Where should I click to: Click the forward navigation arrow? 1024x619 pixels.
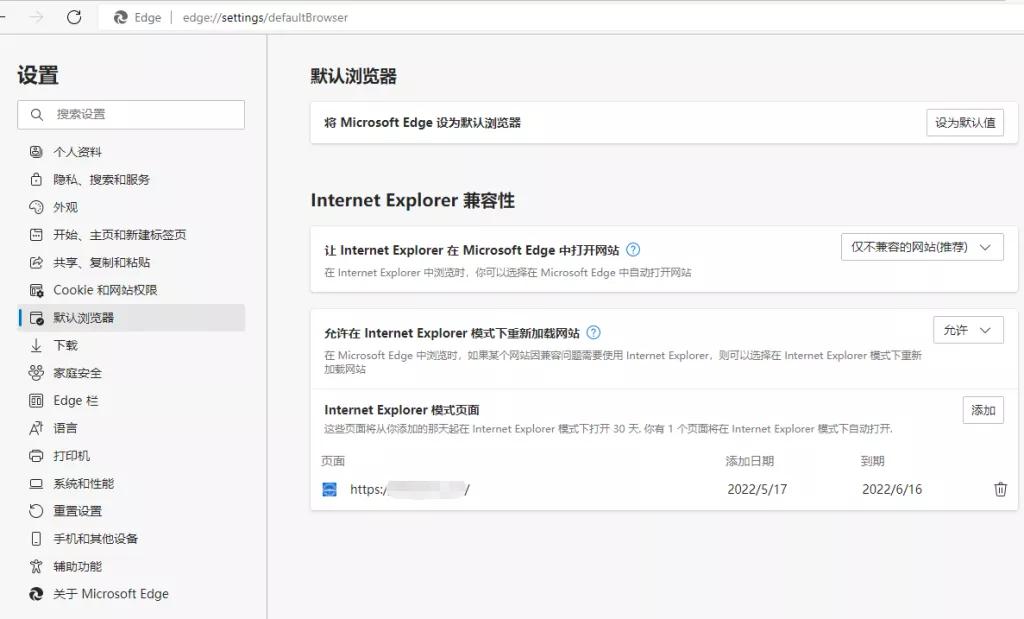[x=37, y=17]
